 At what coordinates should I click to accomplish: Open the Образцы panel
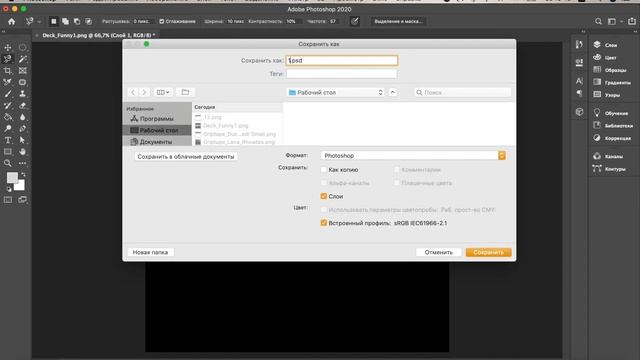point(611,70)
